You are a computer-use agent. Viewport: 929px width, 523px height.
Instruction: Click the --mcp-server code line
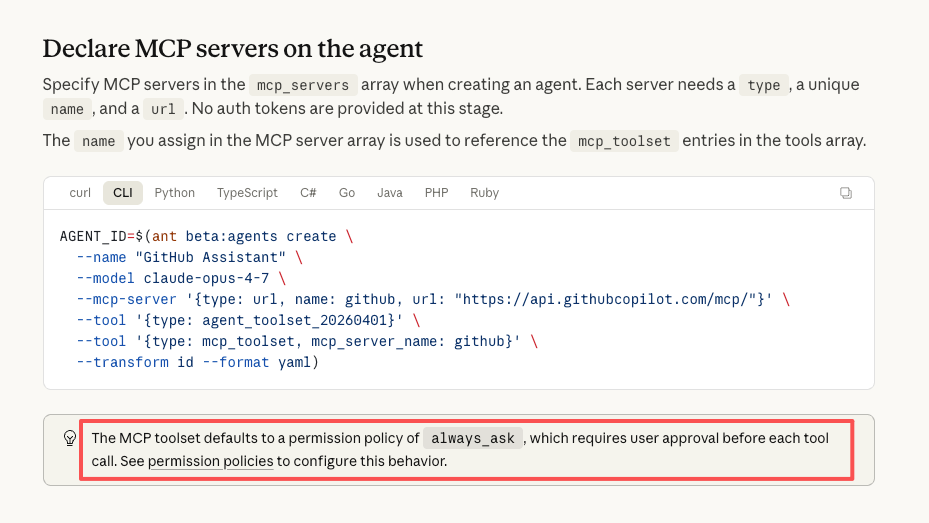(x=433, y=299)
